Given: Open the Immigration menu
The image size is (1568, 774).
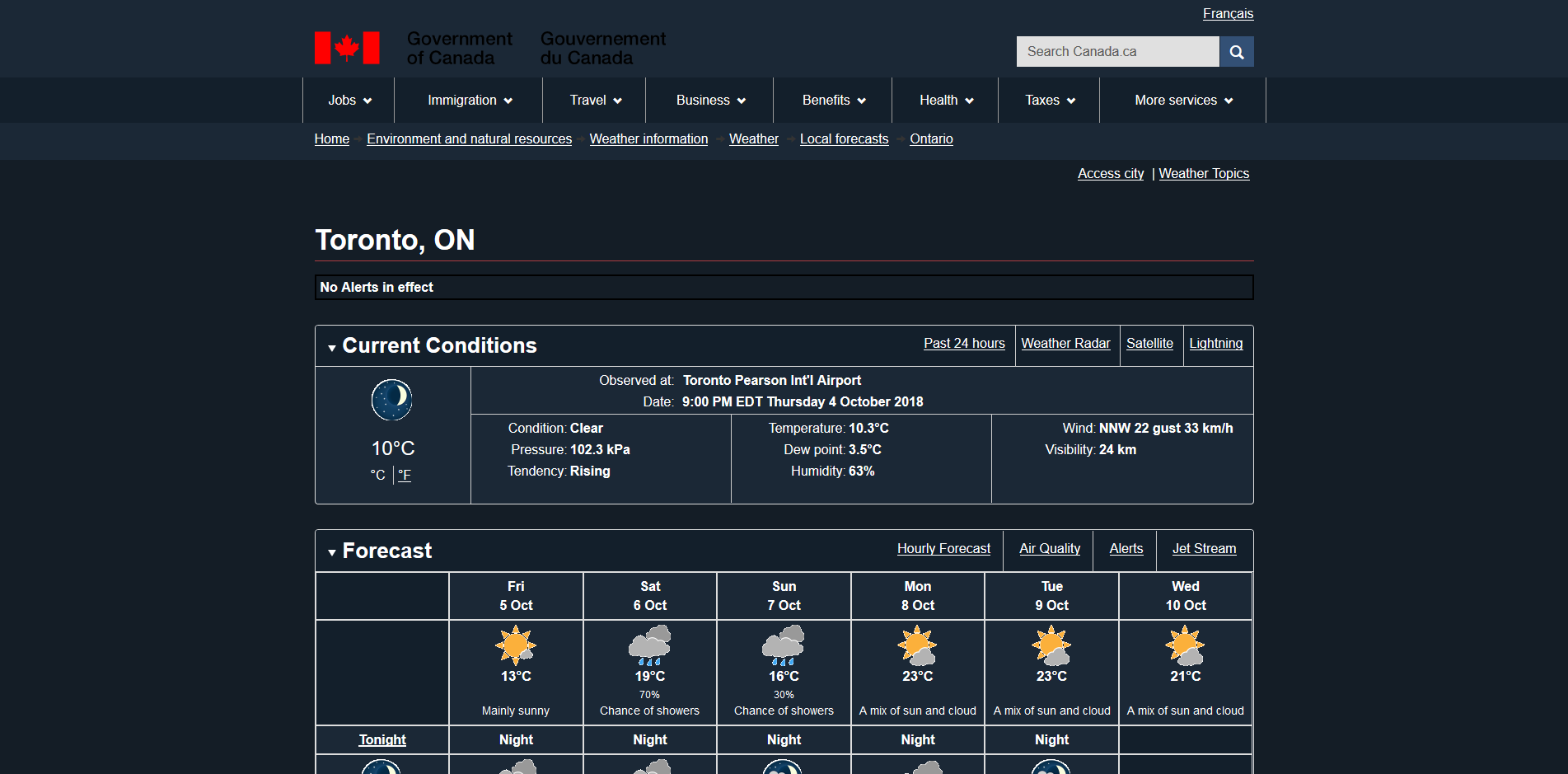Looking at the screenshot, I should coord(469,100).
